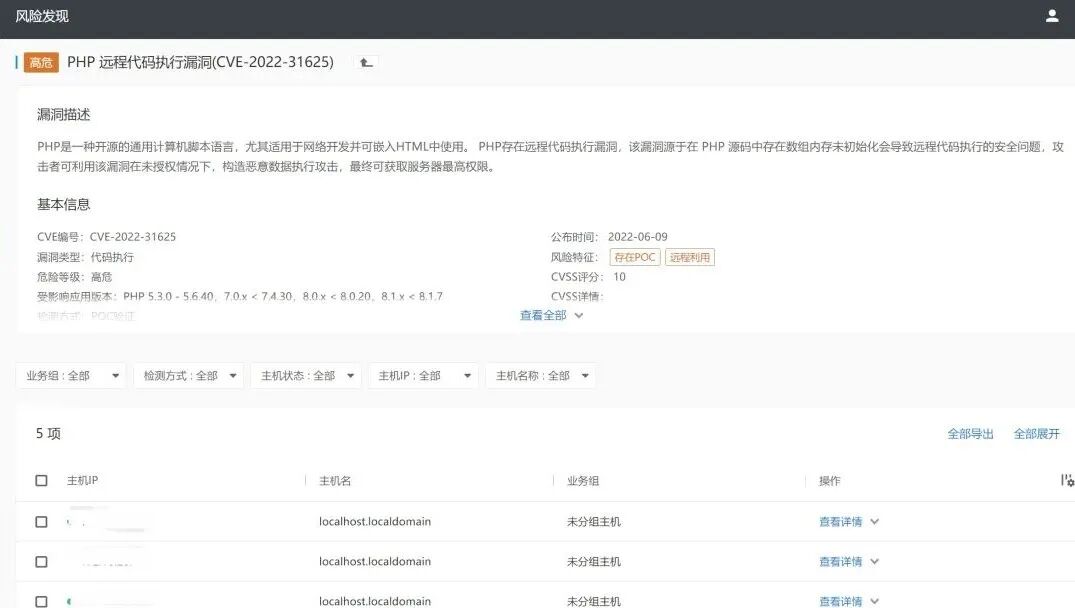Click the 主机名 column header
Viewport: 1075px width, 608px height.
[x=335, y=481]
